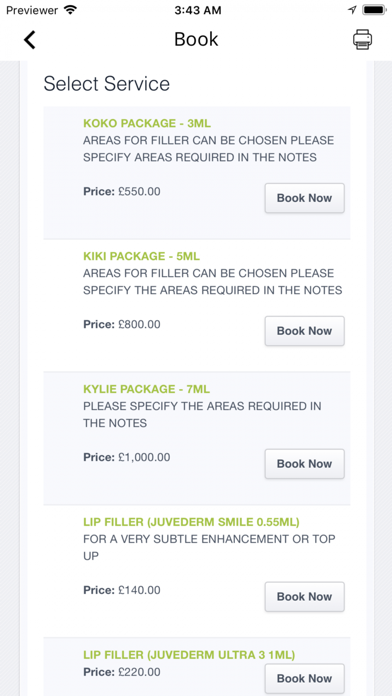Select LIP FILLER (JUVEDERM SMILE 0.55ML) title

191,522
